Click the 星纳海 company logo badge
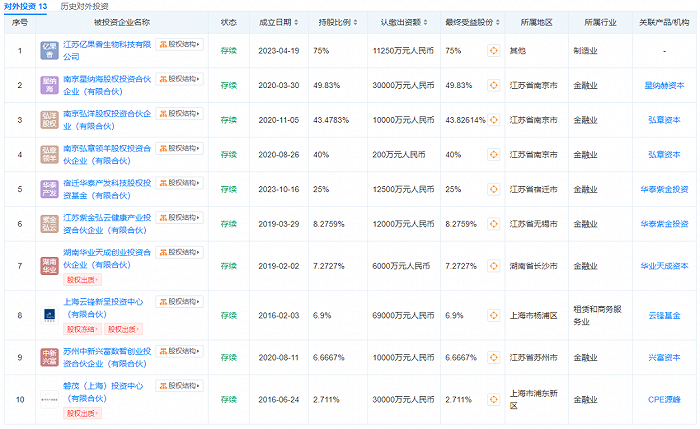700x429 pixels. click(x=49, y=86)
